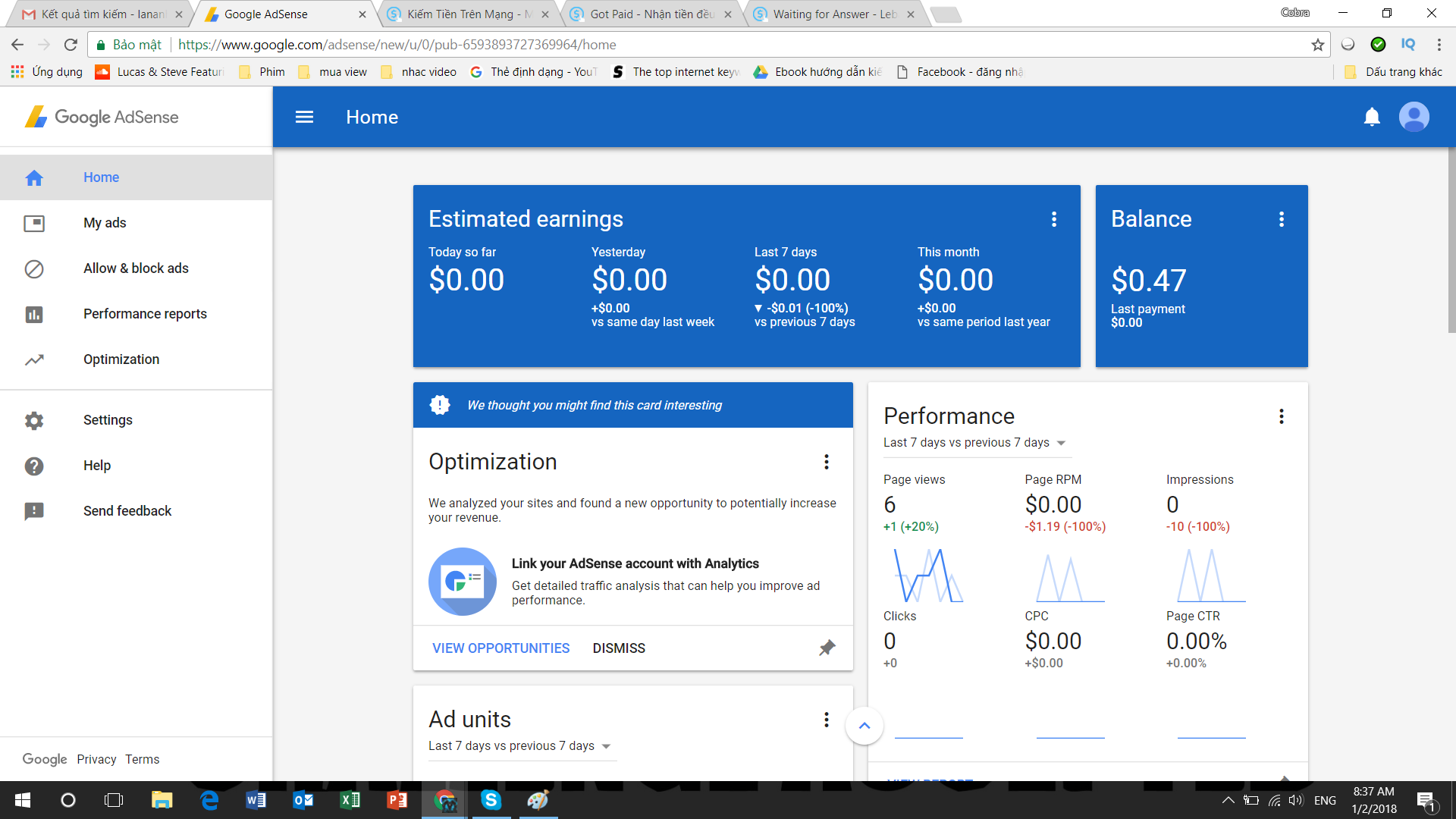
Task: Open Balance card three-dot menu
Action: (1281, 219)
